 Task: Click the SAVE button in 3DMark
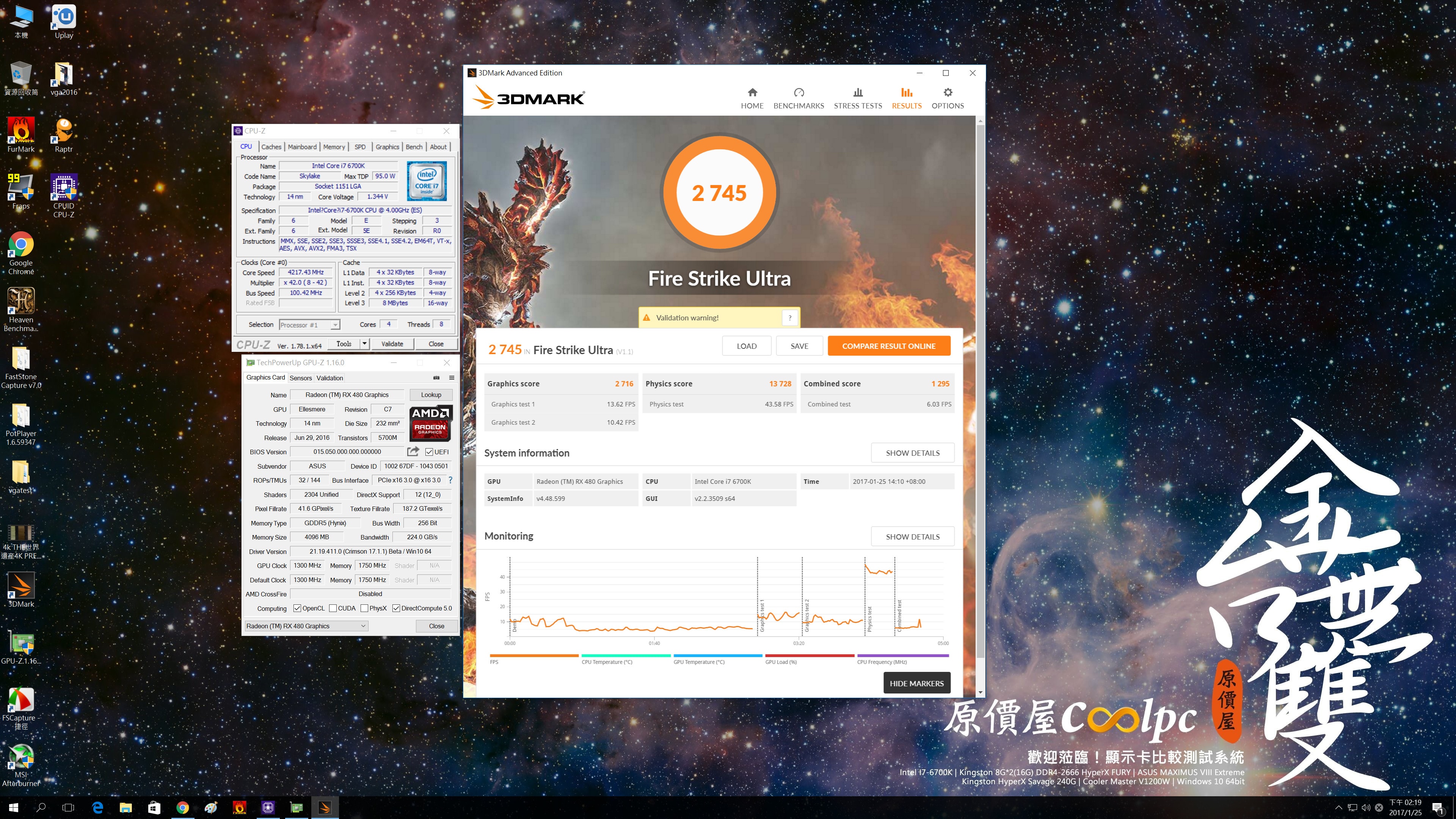pyautogui.click(x=799, y=346)
